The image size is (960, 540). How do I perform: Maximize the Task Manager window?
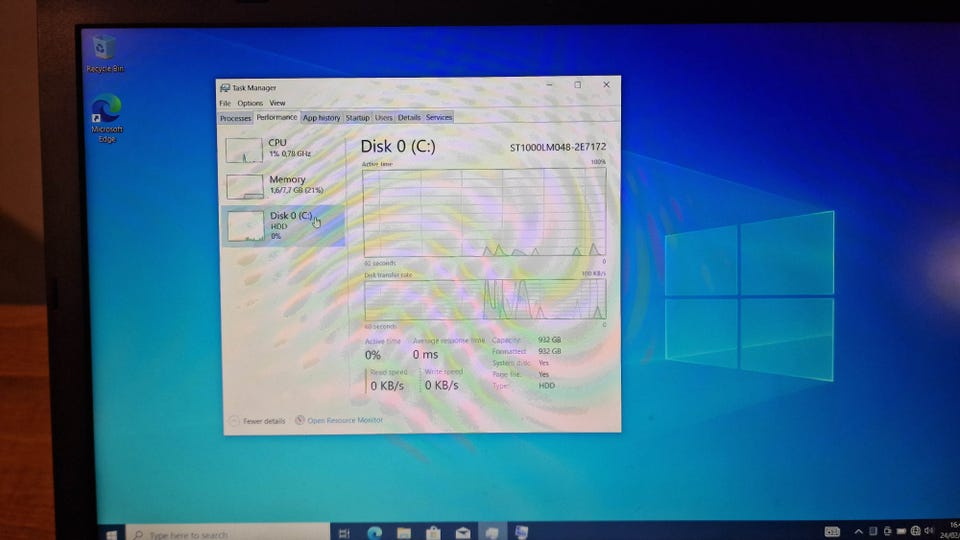(x=577, y=84)
